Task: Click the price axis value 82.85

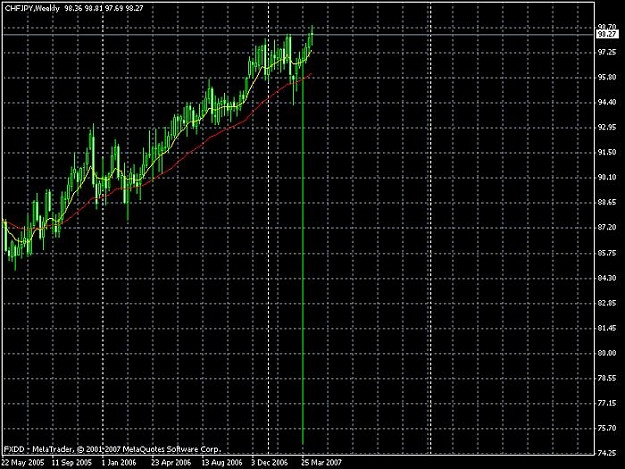Action: click(x=607, y=303)
